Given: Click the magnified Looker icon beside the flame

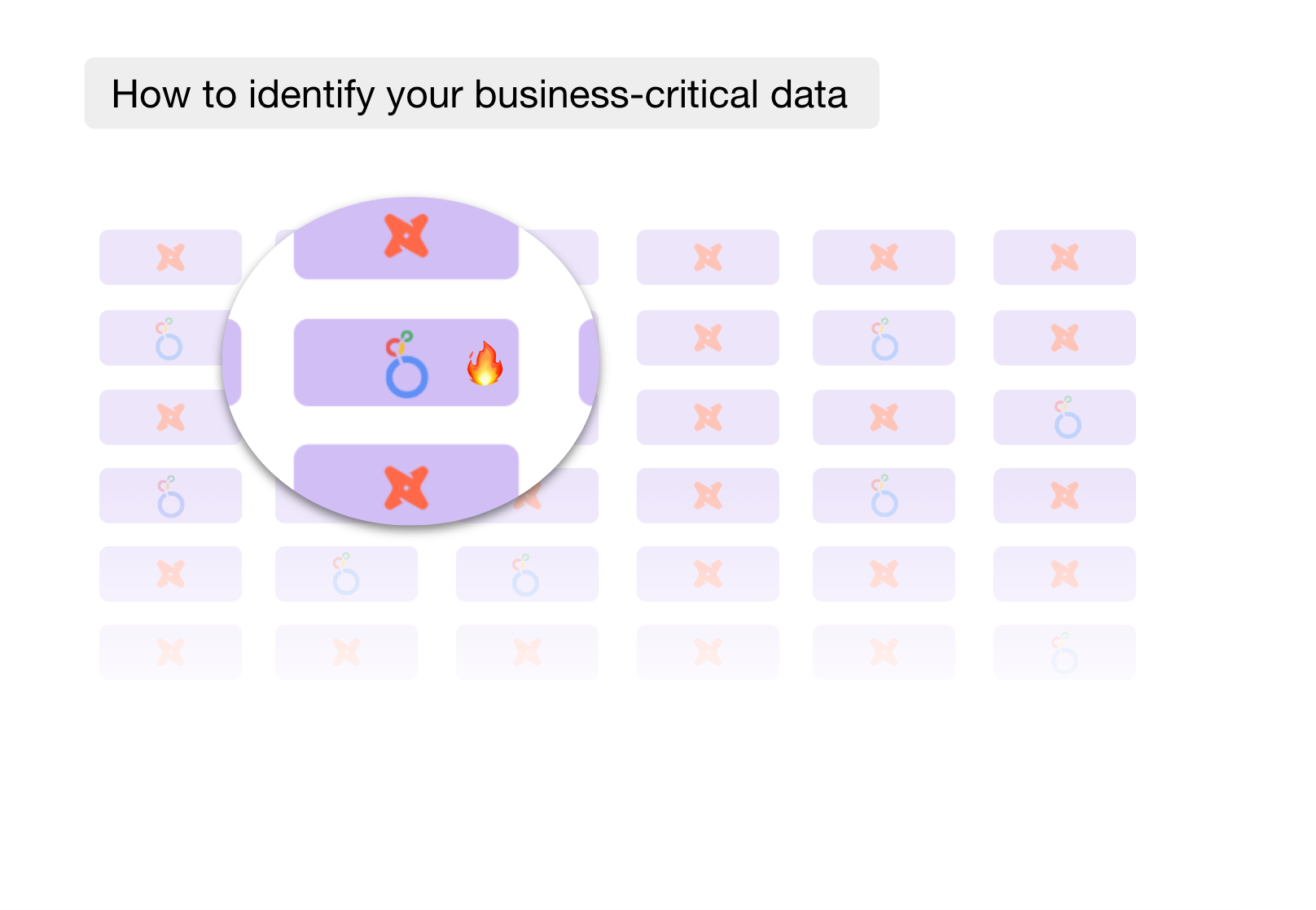Looking at the screenshot, I should pos(406,364).
